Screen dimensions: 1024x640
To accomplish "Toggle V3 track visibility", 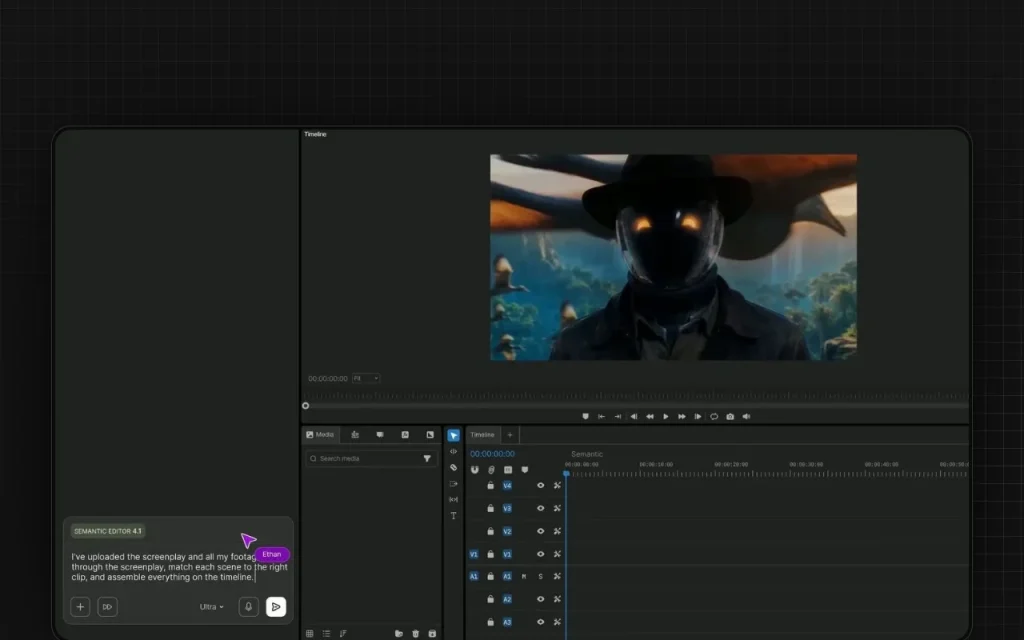I will coord(541,508).
